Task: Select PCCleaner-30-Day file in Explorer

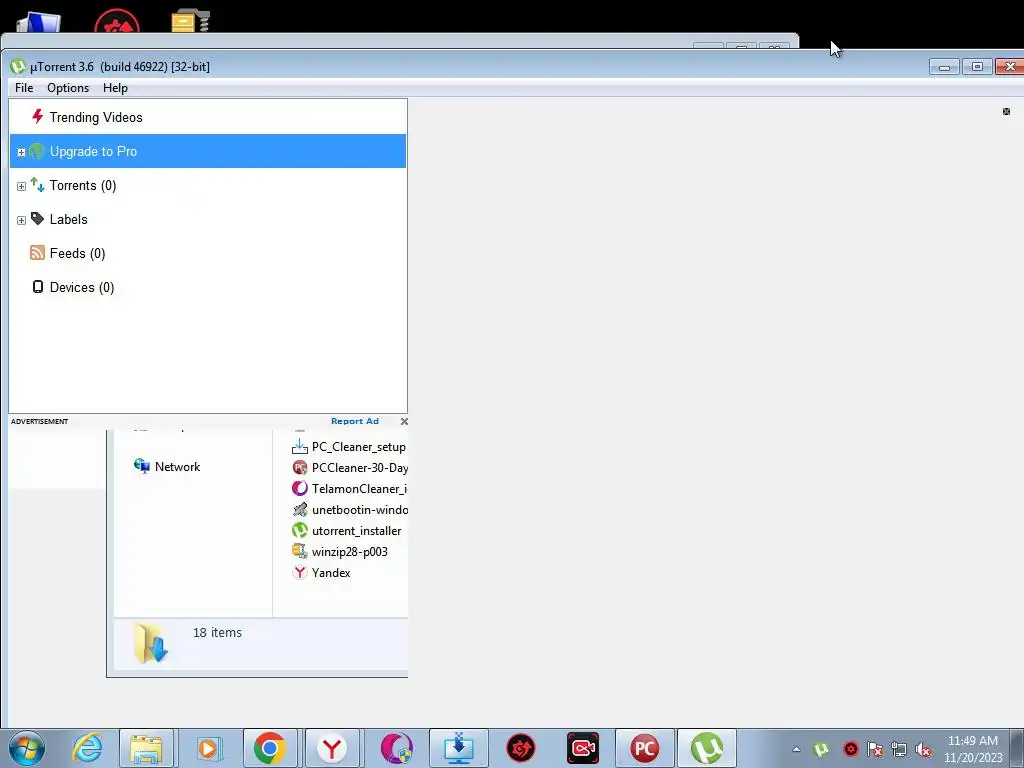Action: tap(360, 468)
